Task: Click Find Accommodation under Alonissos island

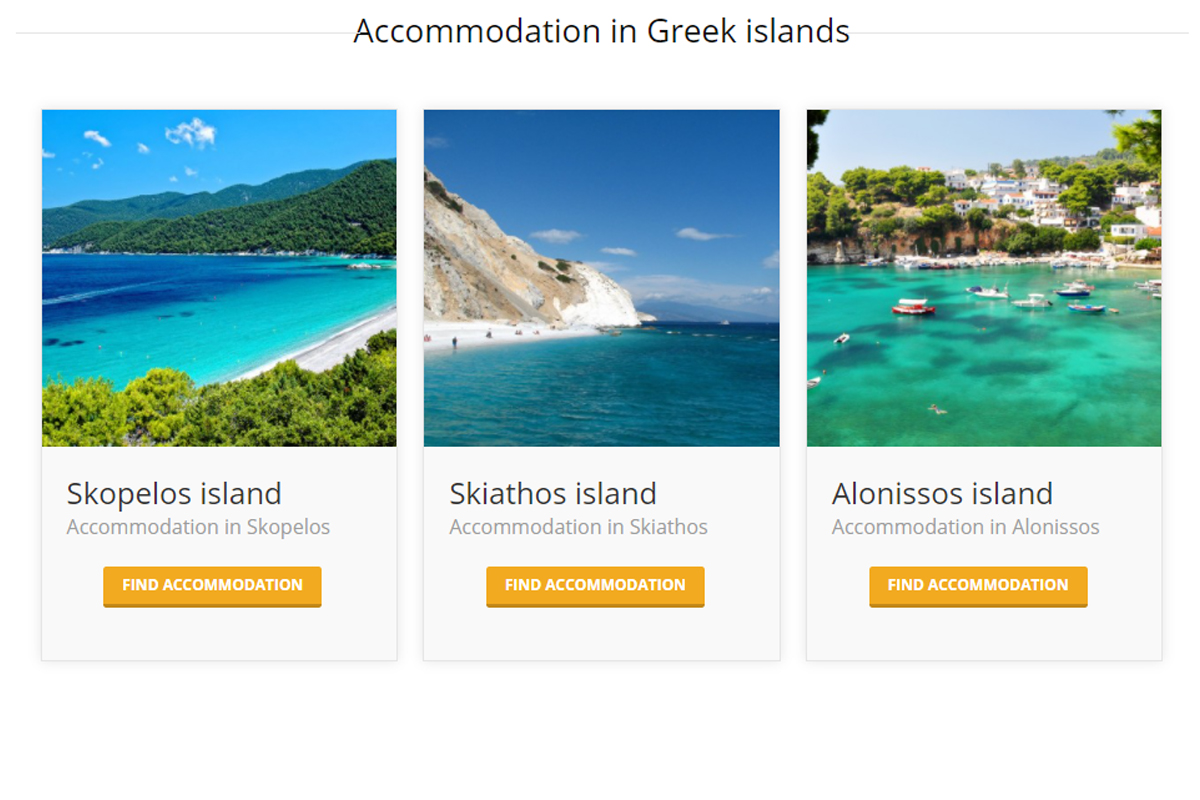Action: 978,586
